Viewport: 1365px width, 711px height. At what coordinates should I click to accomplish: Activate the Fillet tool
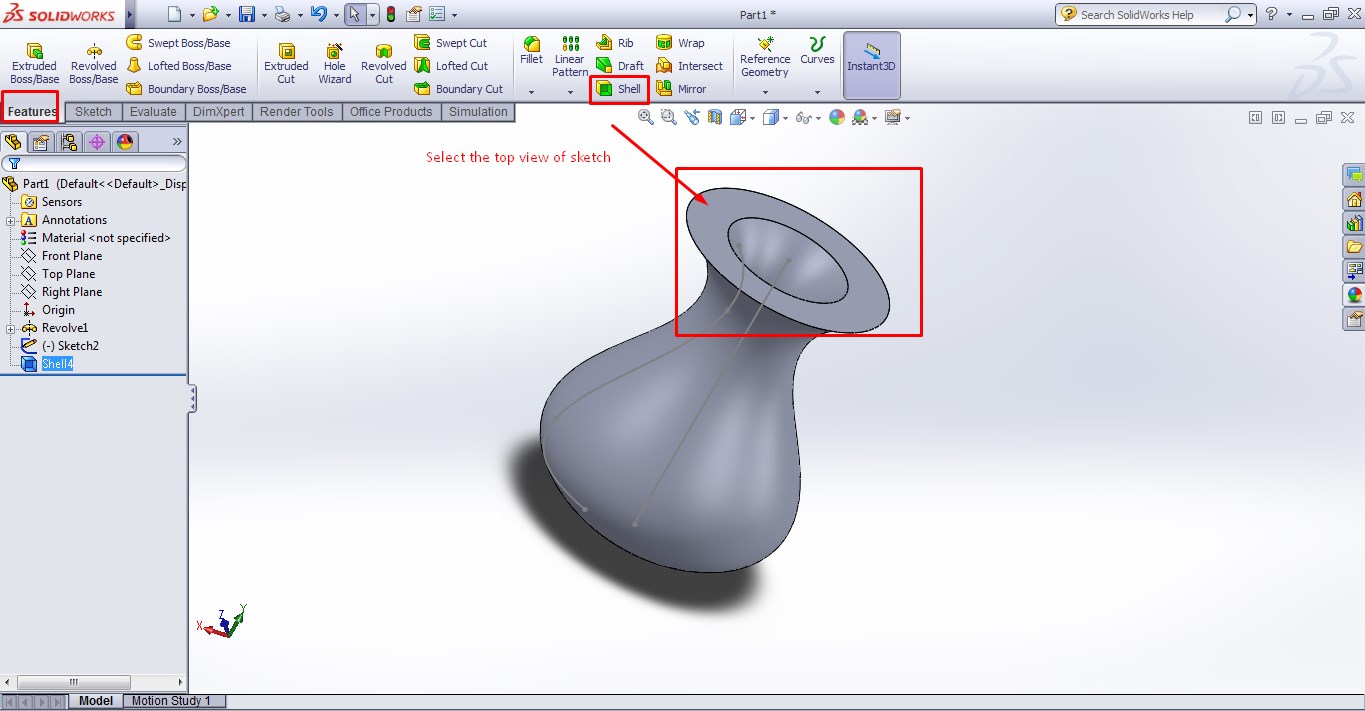tap(532, 51)
